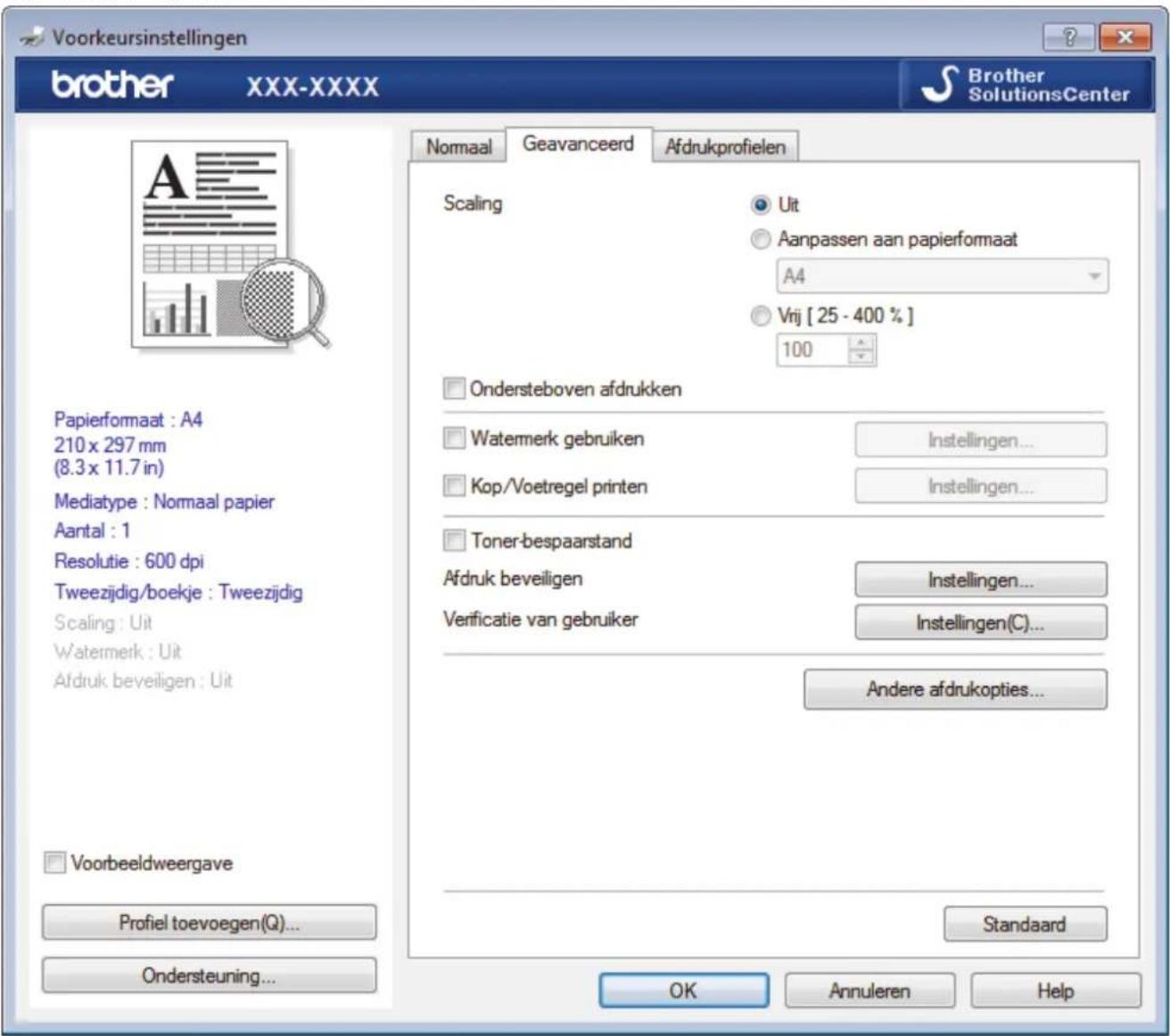The image size is (1170, 1036).
Task: Open Instellingen for Afdruk beveiligen
Action: pyautogui.click(x=980, y=580)
